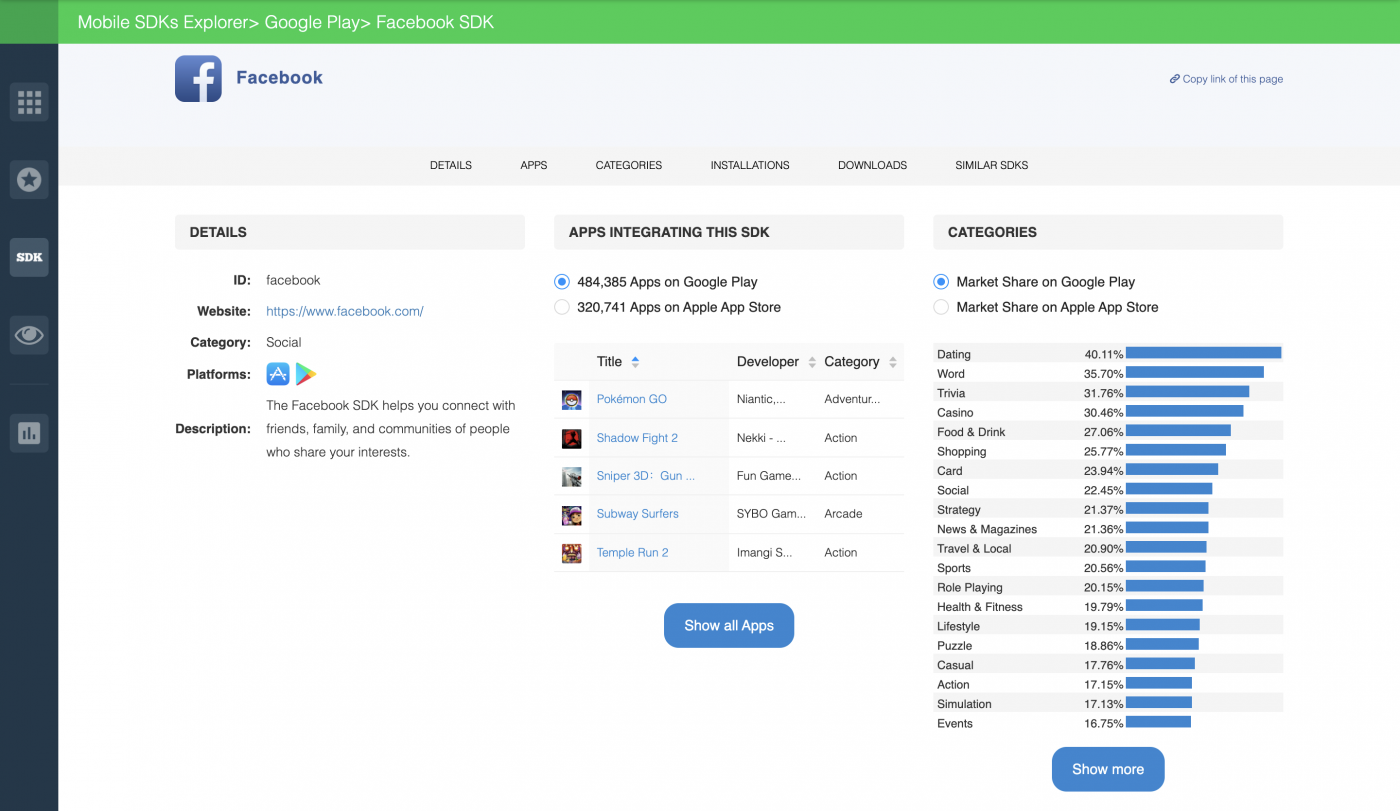Click the Simulation category label
1400x811 pixels.
click(964, 704)
